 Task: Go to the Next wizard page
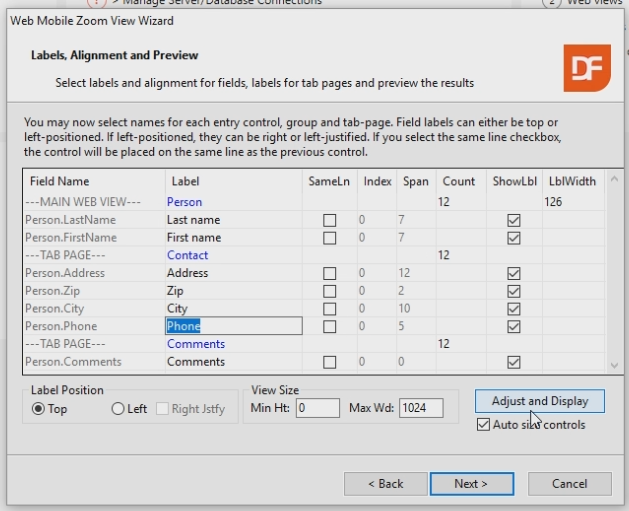point(471,484)
